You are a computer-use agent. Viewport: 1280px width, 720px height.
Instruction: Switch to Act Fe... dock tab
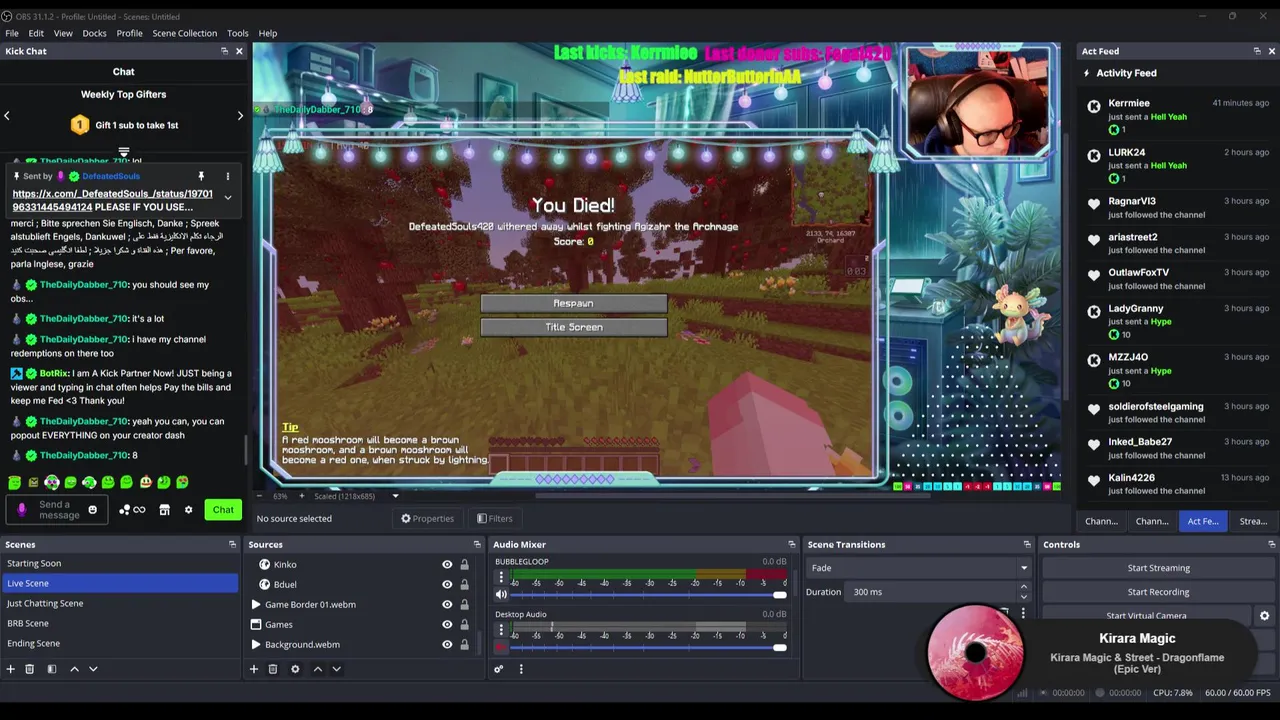point(1203,521)
